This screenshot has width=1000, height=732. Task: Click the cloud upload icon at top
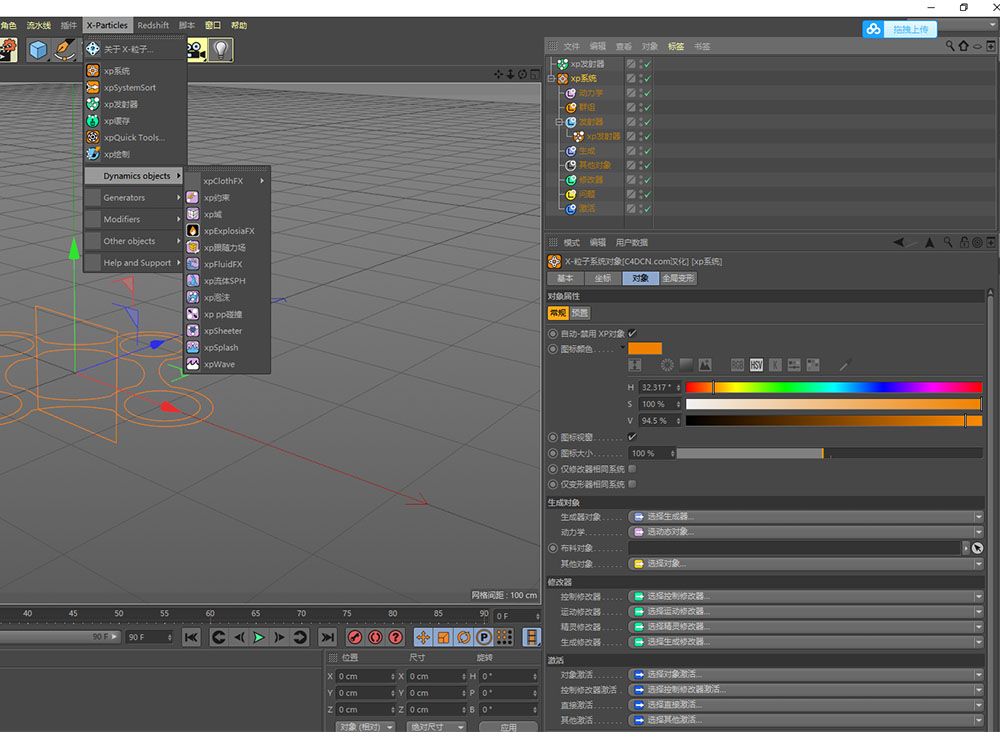(x=873, y=29)
